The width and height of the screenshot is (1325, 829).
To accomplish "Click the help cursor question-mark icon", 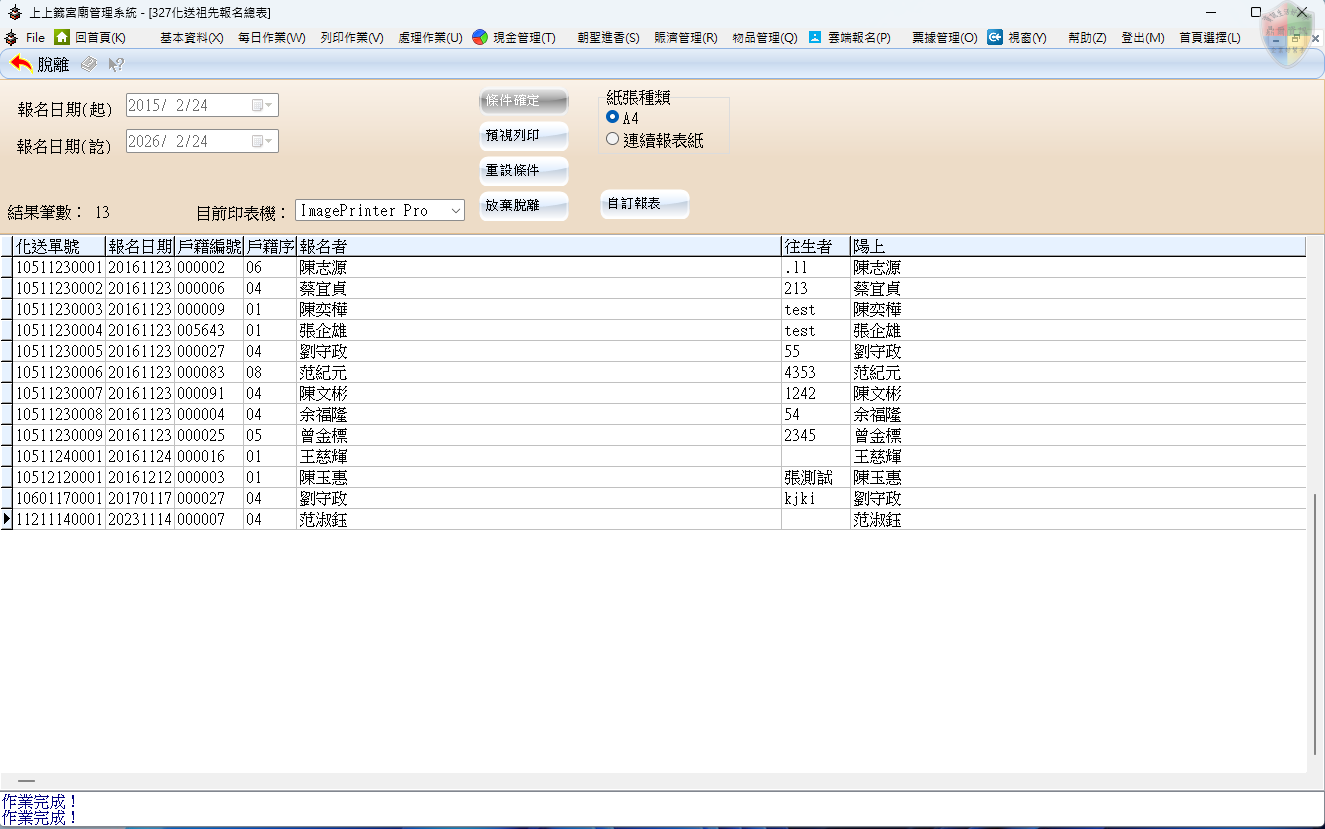I will [116, 64].
